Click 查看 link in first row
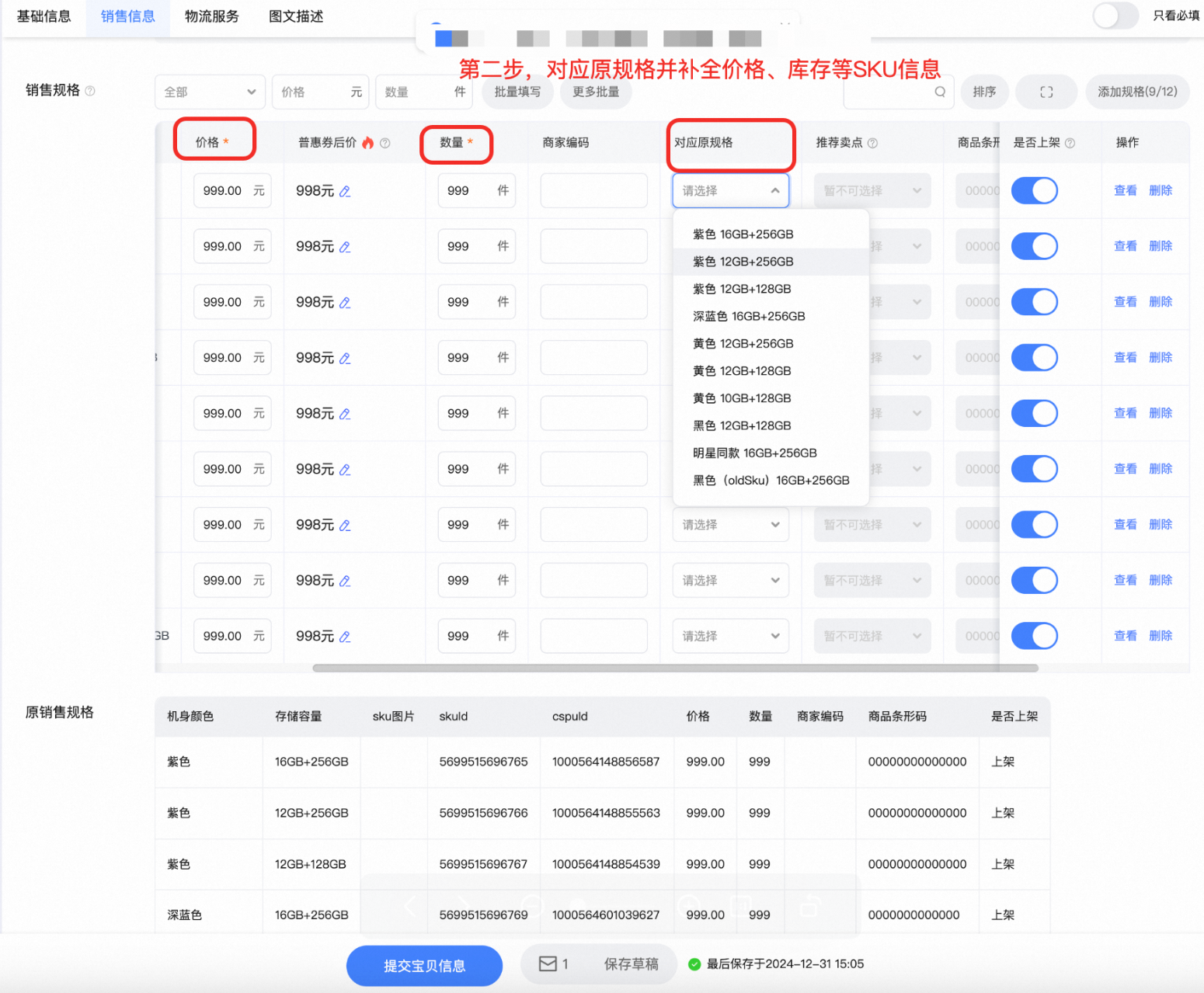This screenshot has height=993, width=1204. 1125,190
